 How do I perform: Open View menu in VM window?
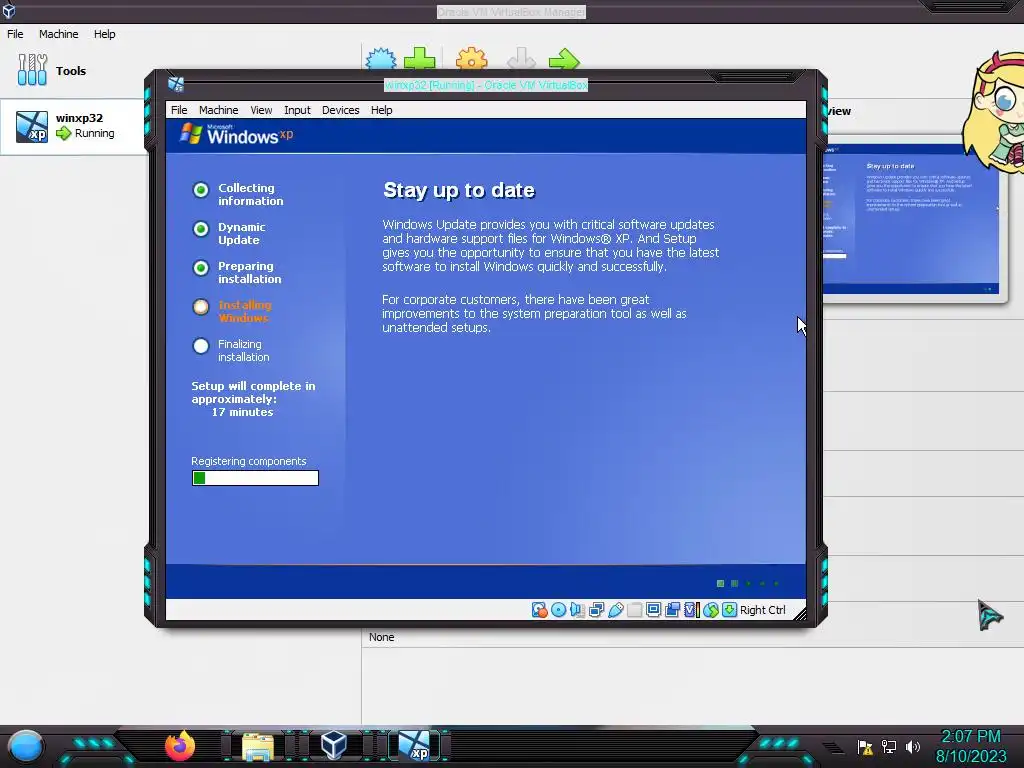click(x=261, y=110)
